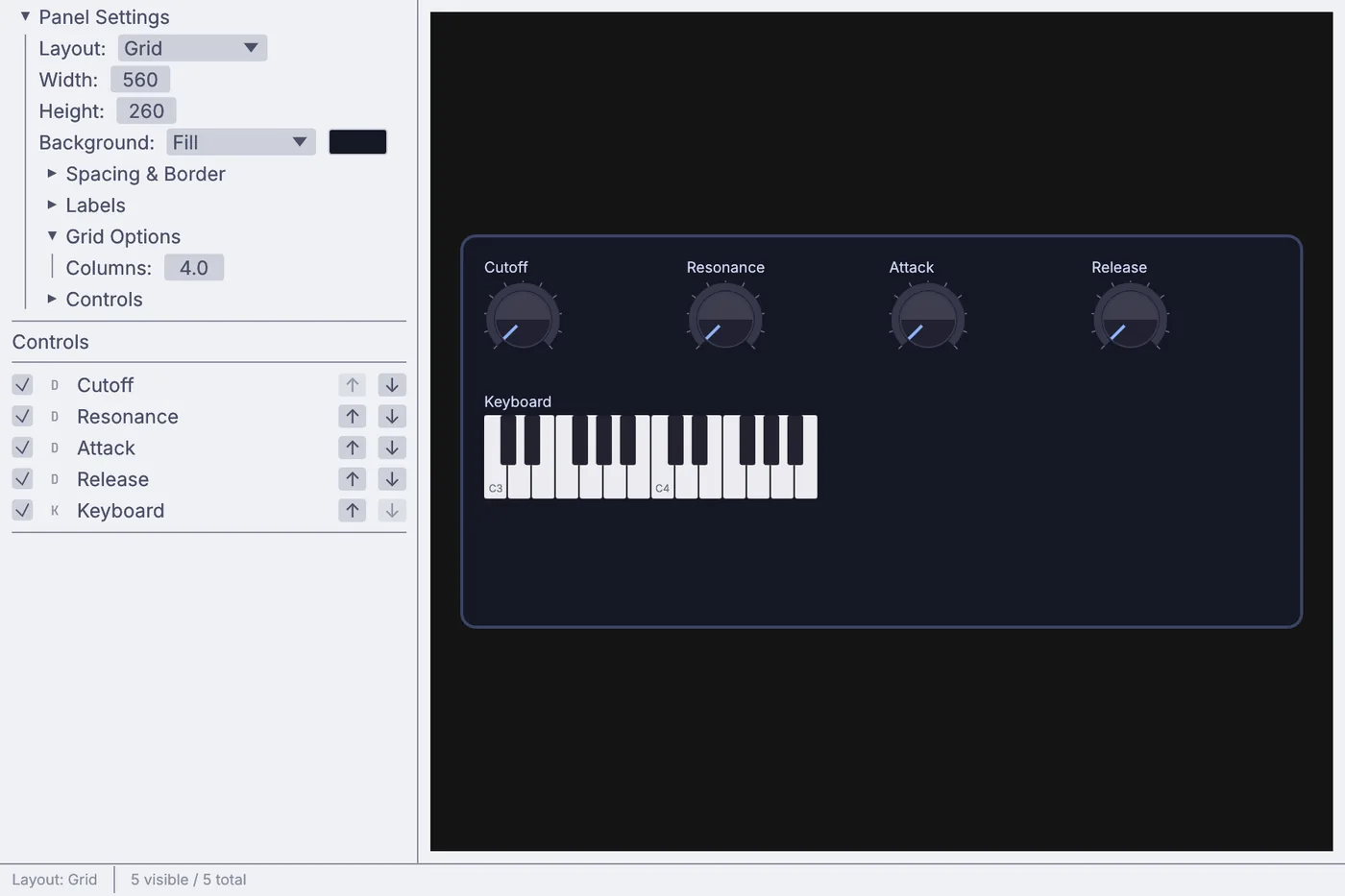Expand the Labels section

pos(52,205)
